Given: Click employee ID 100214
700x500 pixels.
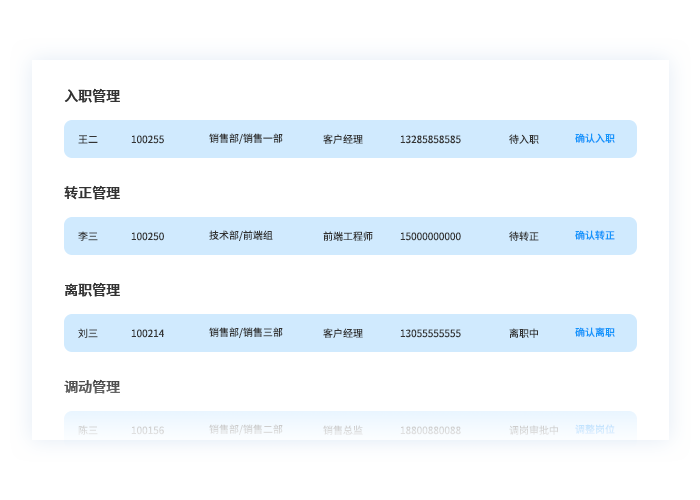Looking at the screenshot, I should pyautogui.click(x=147, y=333).
